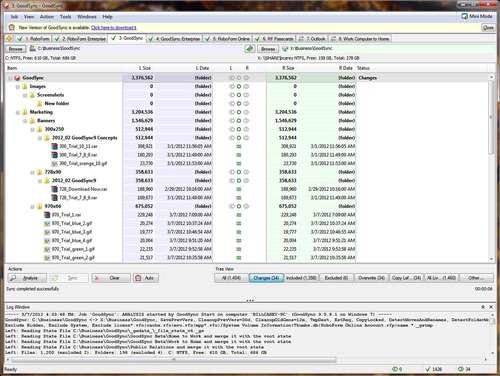Click the right folder Browse button

tap(268, 49)
